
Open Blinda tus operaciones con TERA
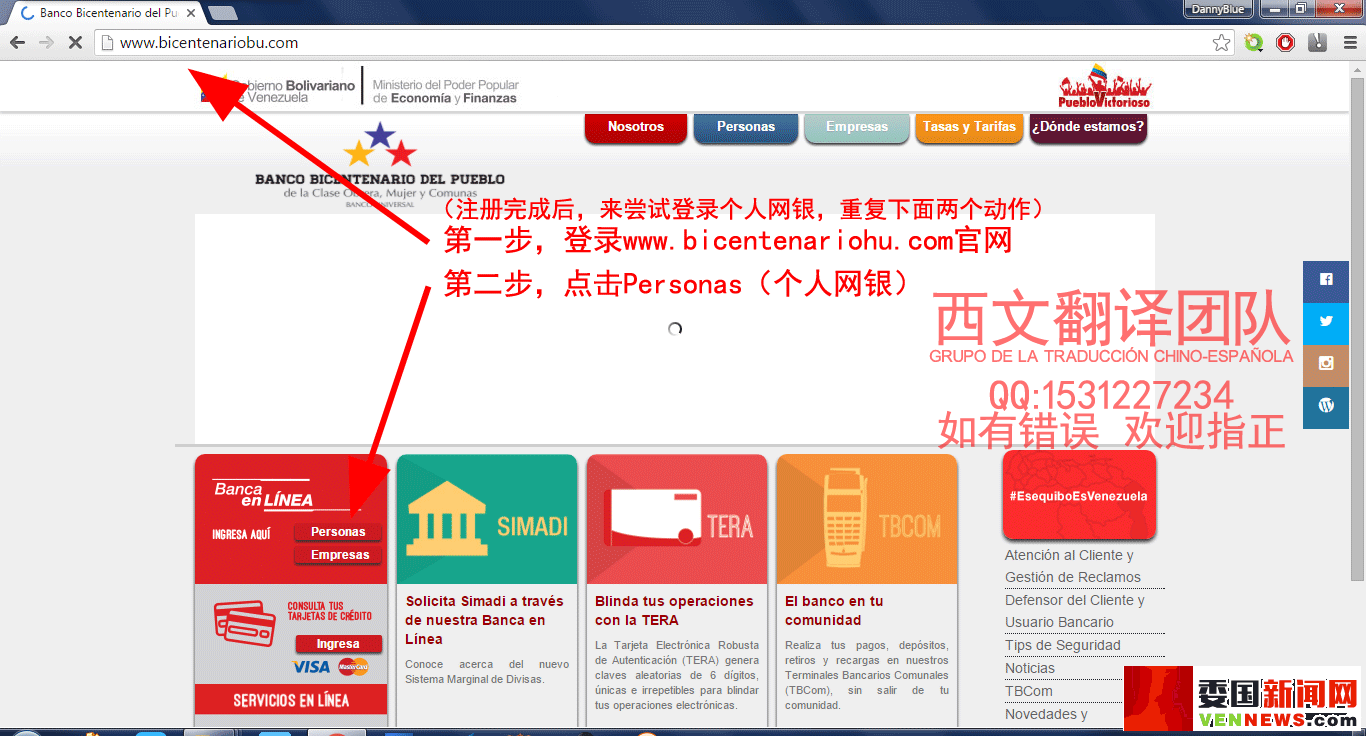[674, 611]
